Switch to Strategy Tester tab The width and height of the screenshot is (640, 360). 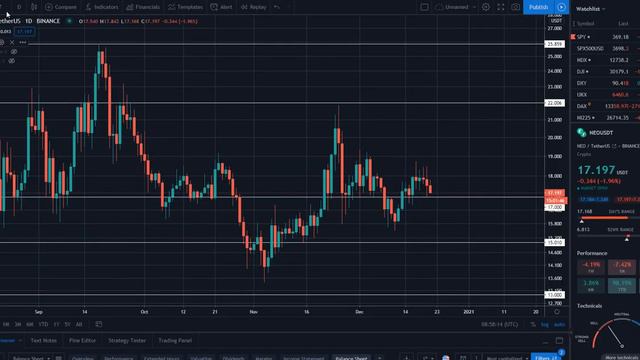pos(127,340)
